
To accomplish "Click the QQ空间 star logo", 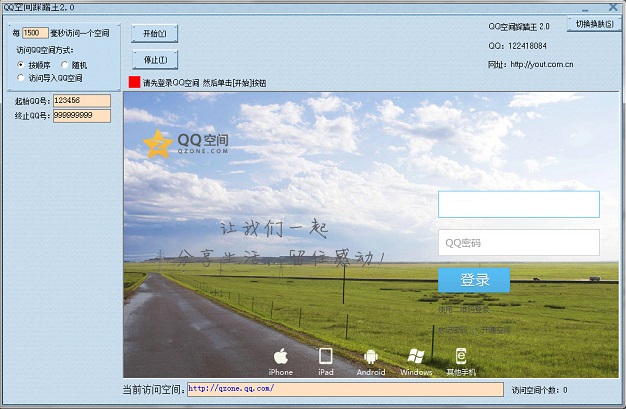I will coord(157,144).
